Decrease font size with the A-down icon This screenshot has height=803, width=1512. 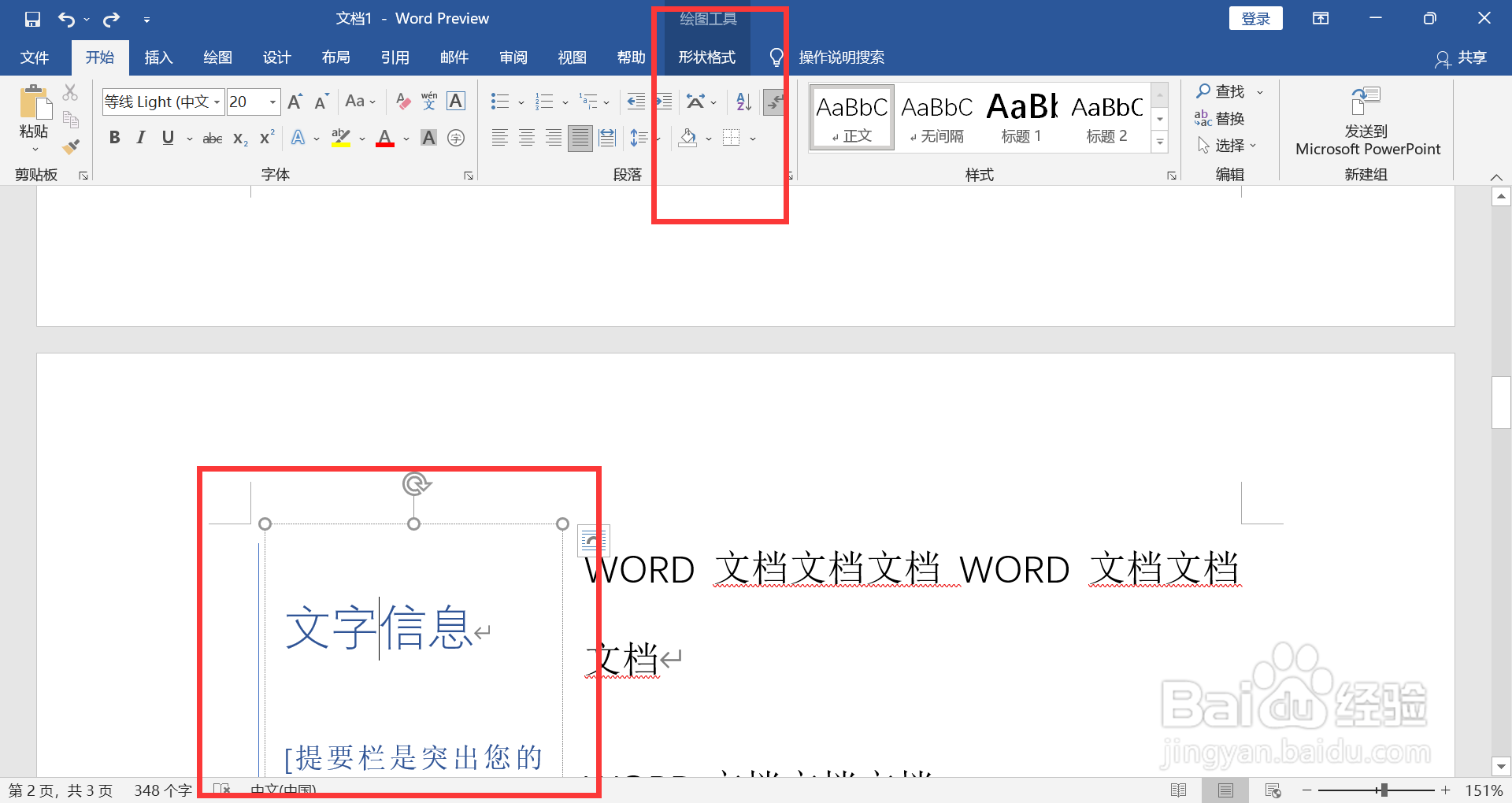[321, 102]
